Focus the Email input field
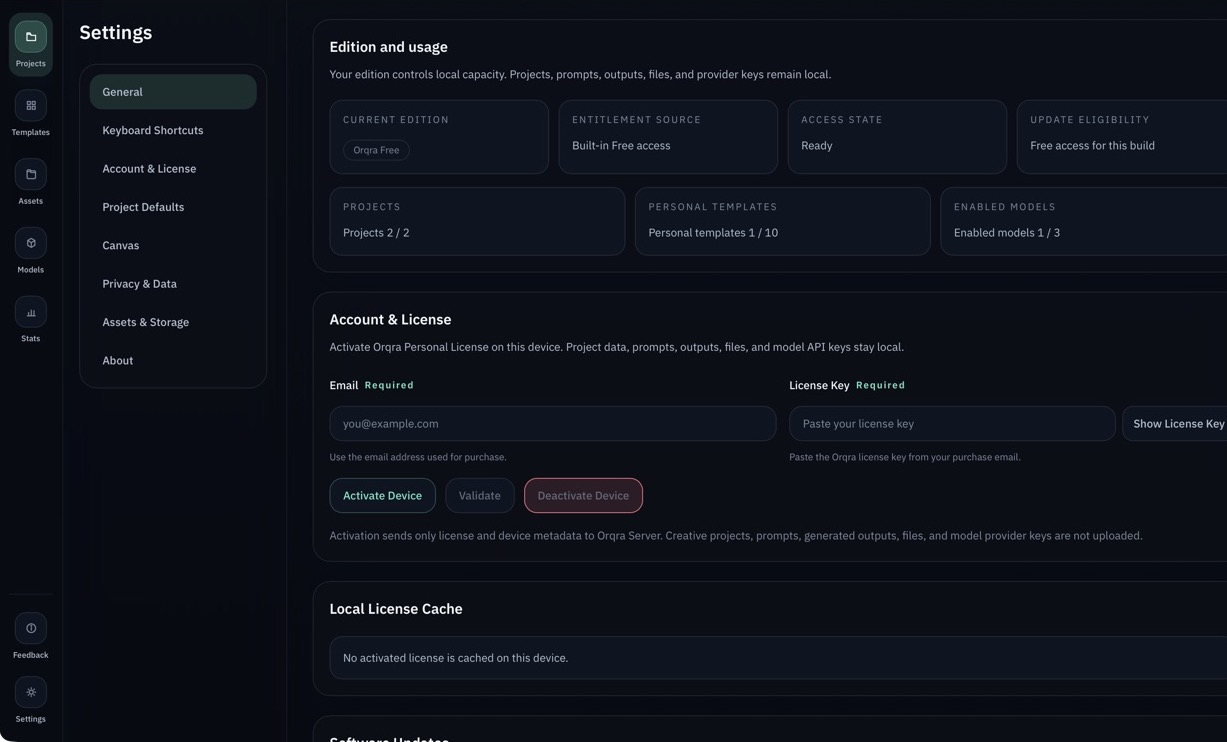Image resolution: width=1227 pixels, height=742 pixels. (x=553, y=424)
